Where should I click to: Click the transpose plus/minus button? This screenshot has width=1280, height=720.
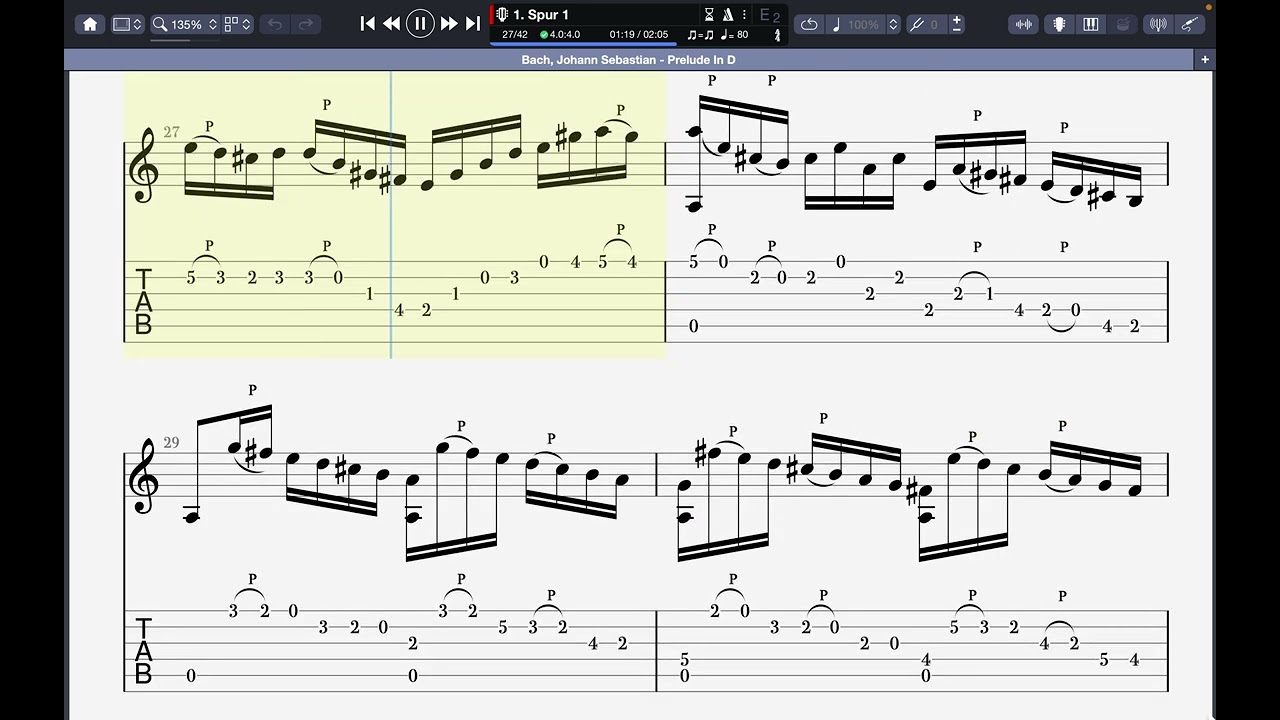point(957,24)
